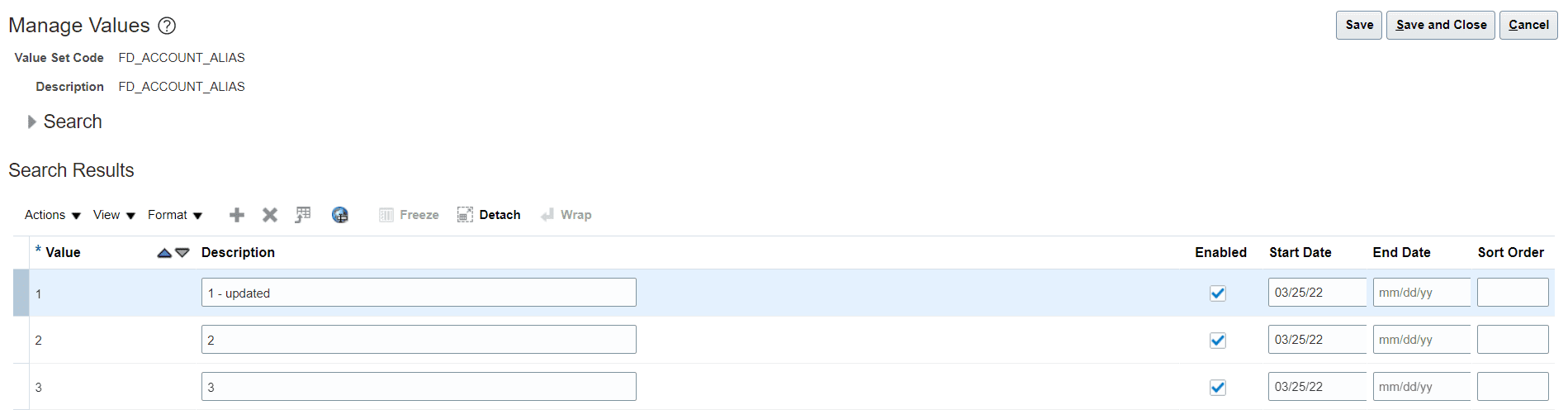This screenshot has height=410, width=1568.
Task: Sort Value column ascending
Action: 164,253
